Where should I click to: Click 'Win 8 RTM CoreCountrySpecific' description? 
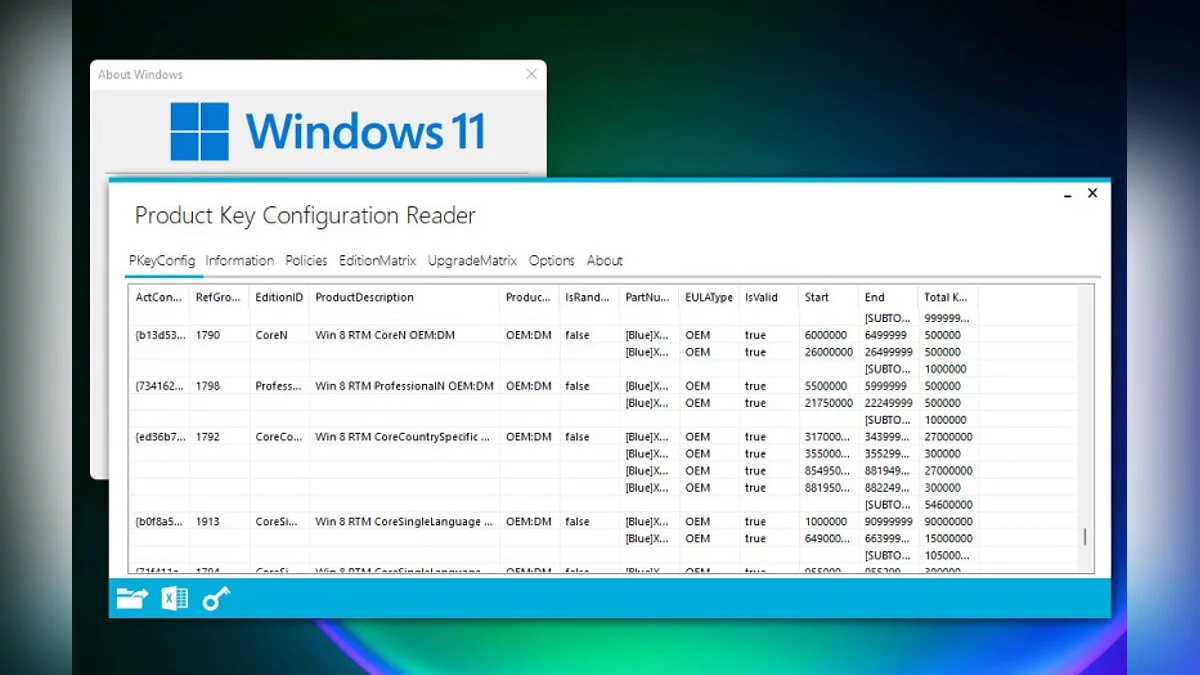pyautogui.click(x=404, y=437)
